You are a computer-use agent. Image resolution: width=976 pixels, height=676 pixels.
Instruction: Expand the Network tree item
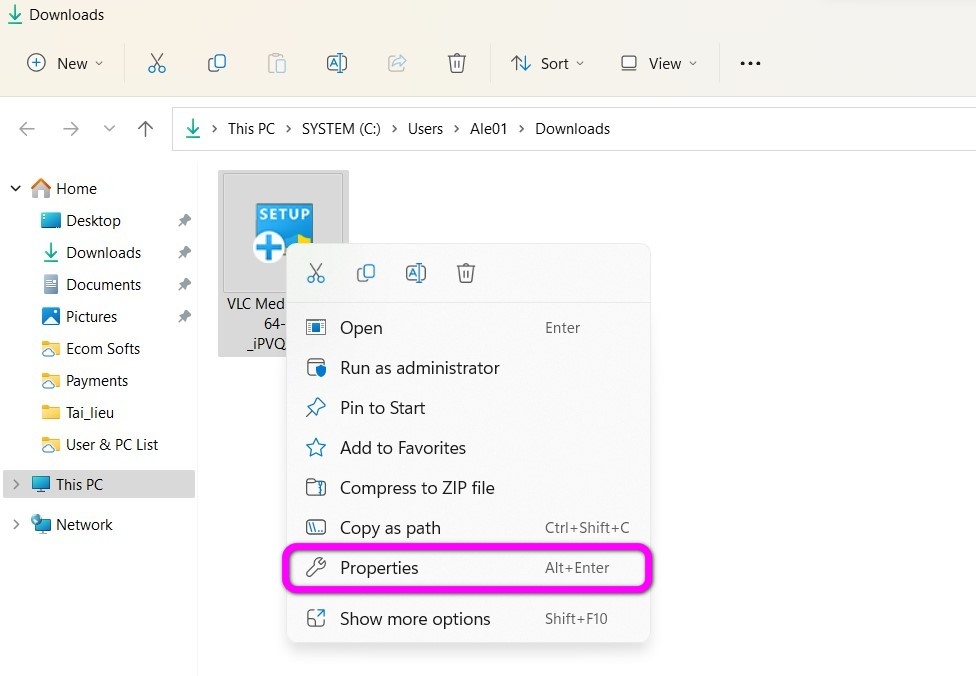[x=15, y=524]
